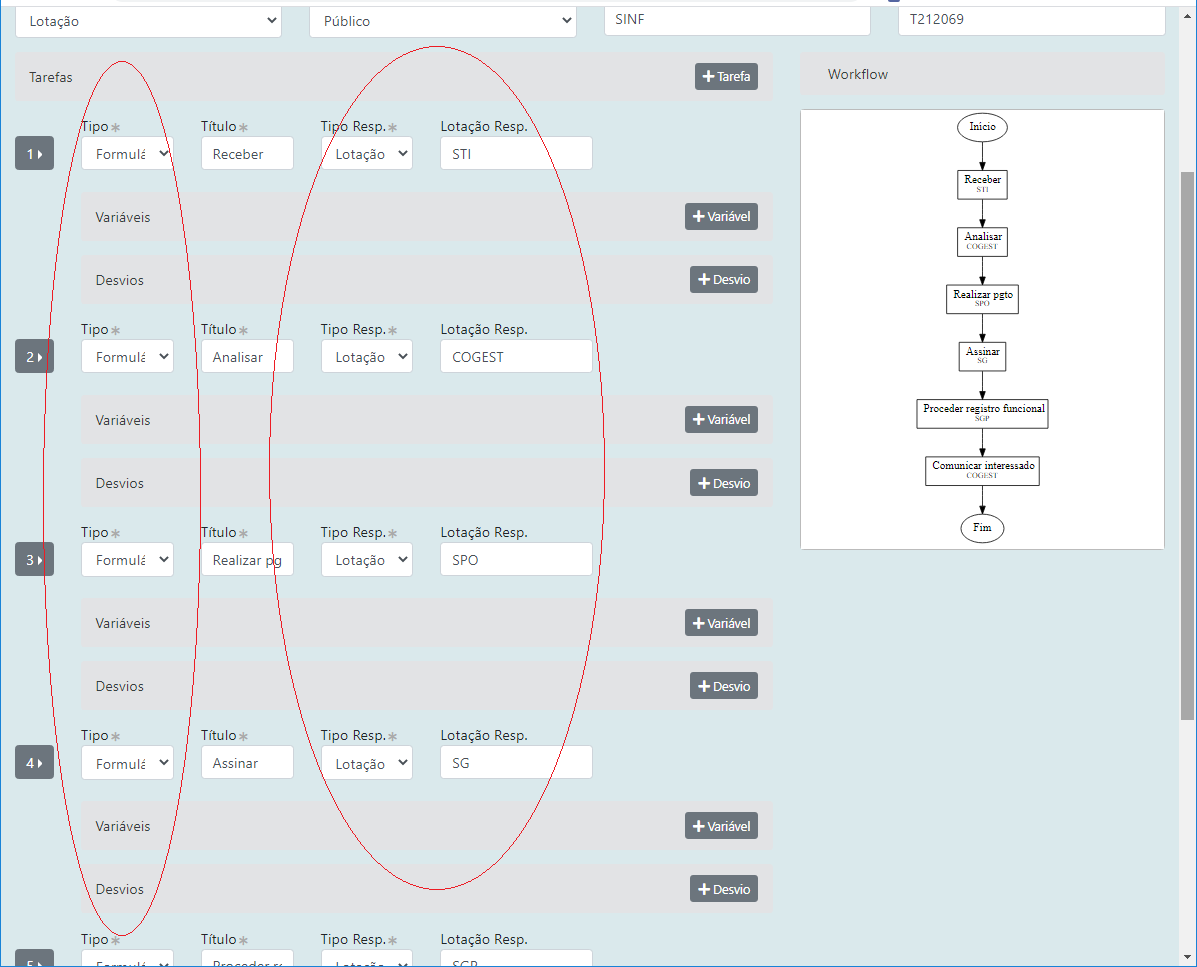Screen dimensions: 1197x967
Task: Expand the task 1 number handle
Action: (x=34, y=154)
